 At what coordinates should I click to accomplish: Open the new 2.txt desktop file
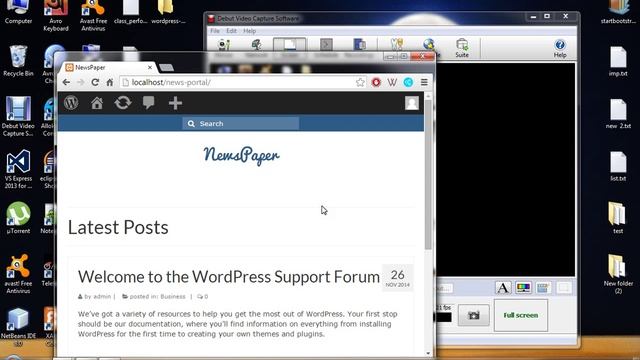(x=618, y=113)
